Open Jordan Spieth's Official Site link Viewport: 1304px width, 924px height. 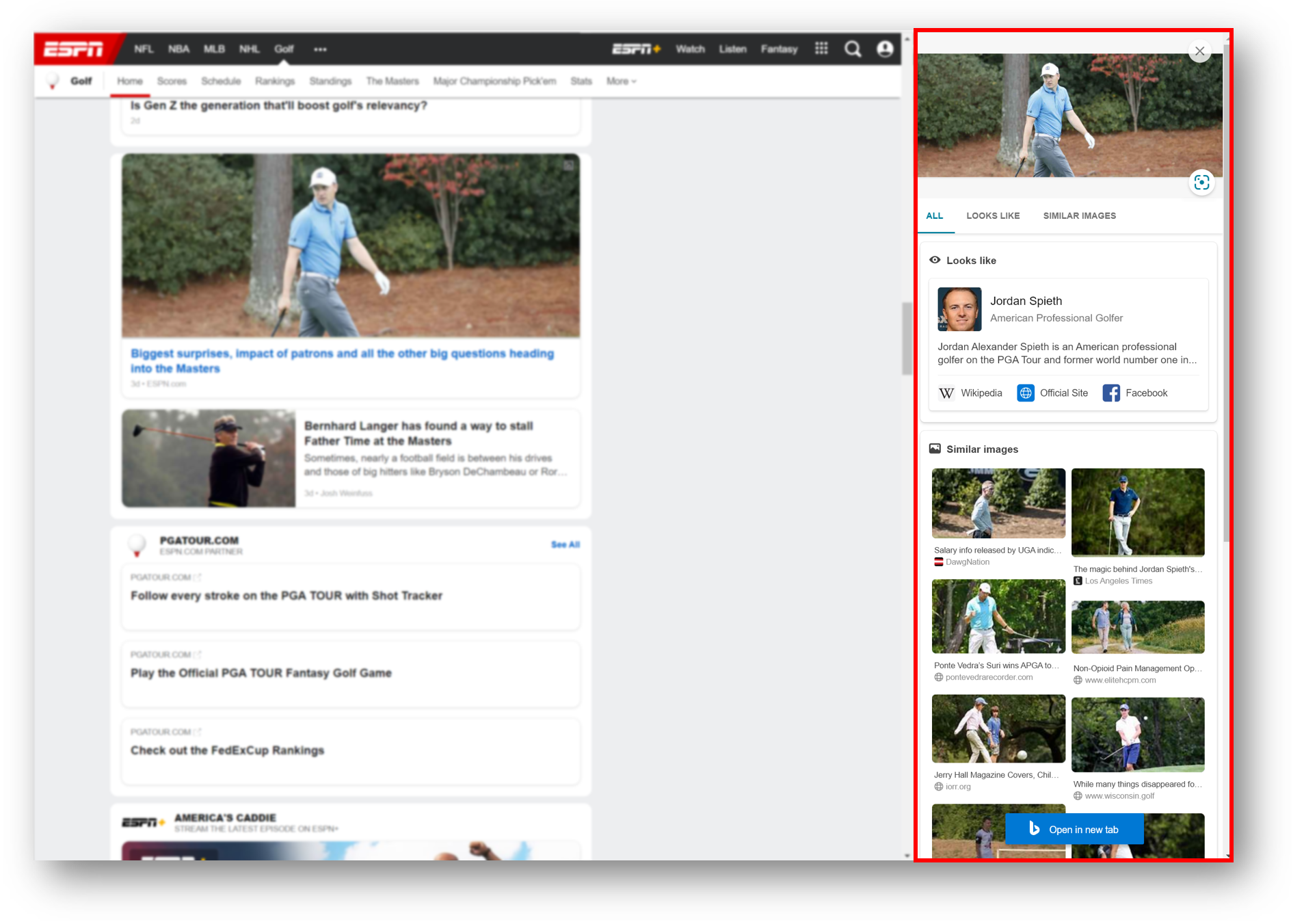pyautogui.click(x=1052, y=393)
